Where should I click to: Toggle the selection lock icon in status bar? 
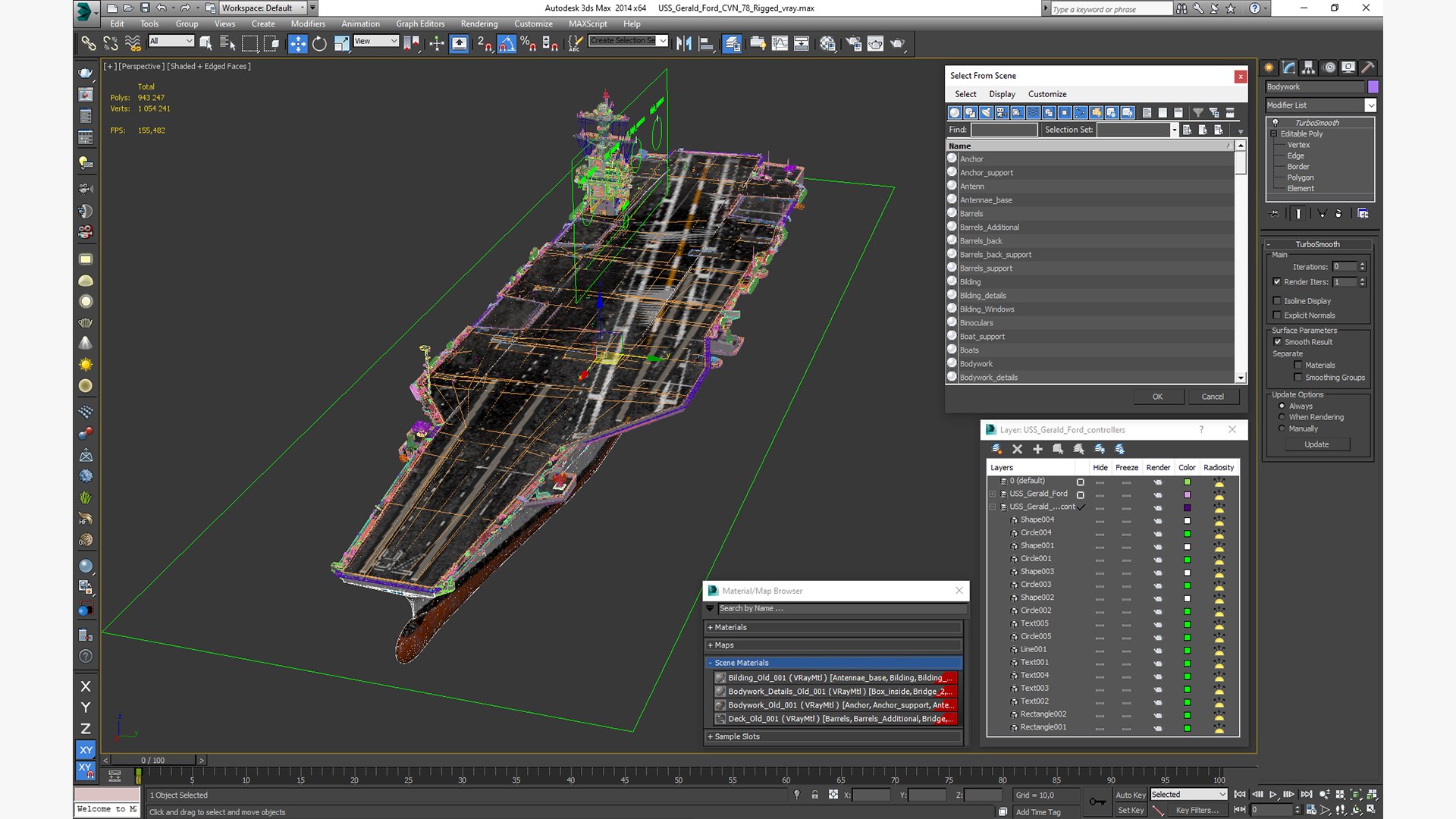click(x=814, y=795)
